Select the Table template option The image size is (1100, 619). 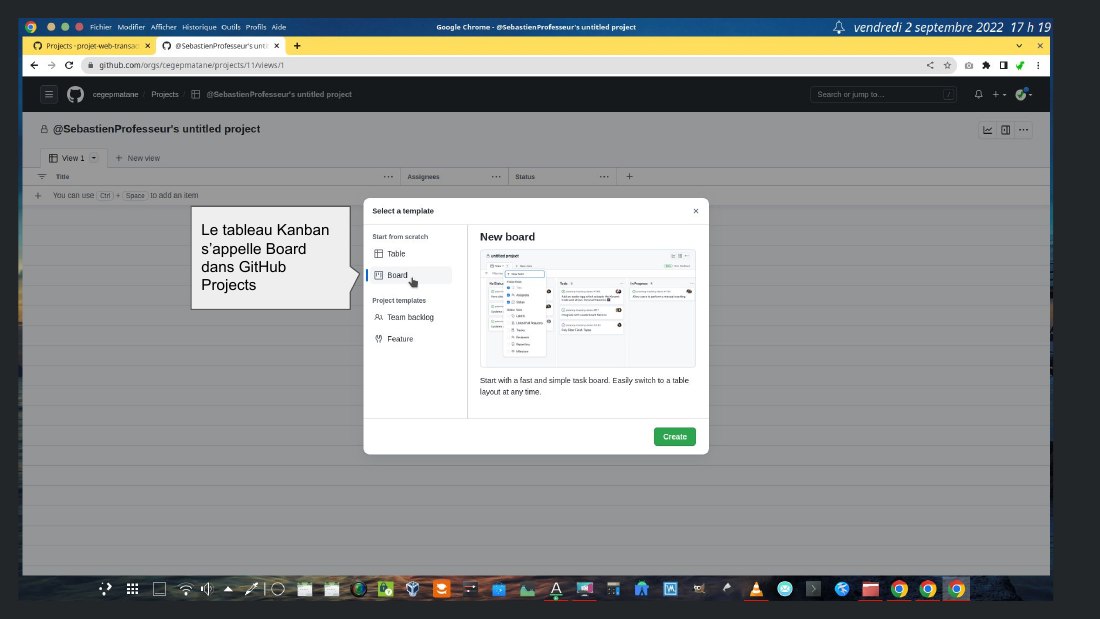click(x=410, y=254)
